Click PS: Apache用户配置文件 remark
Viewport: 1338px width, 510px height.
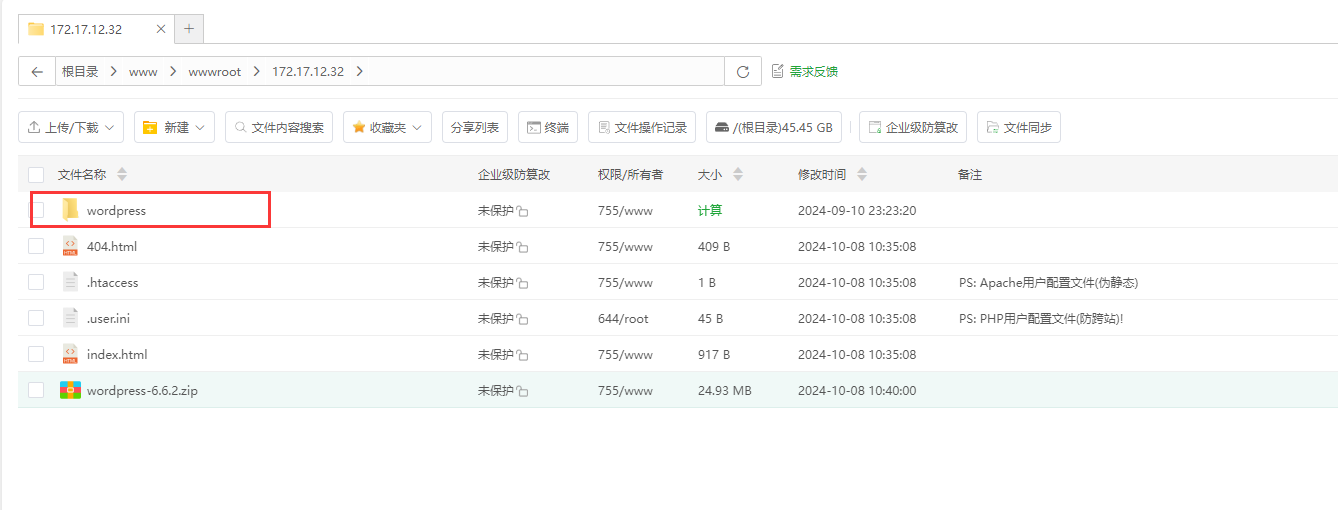1048,282
